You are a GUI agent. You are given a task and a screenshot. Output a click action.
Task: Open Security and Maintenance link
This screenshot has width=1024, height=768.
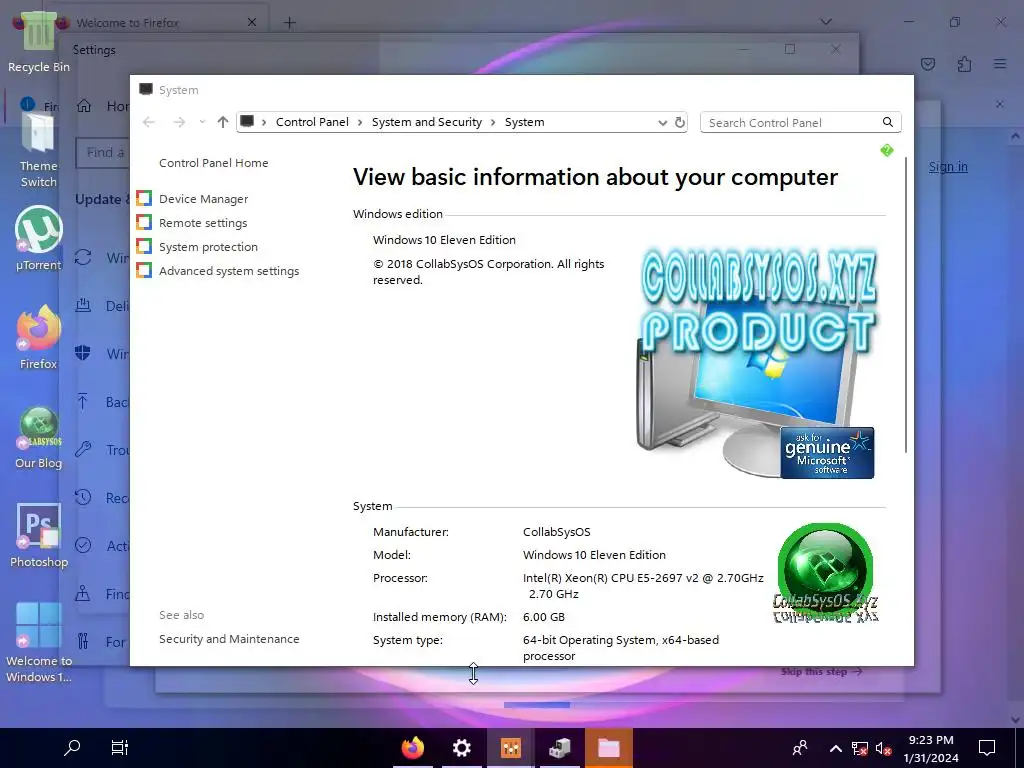coord(229,639)
